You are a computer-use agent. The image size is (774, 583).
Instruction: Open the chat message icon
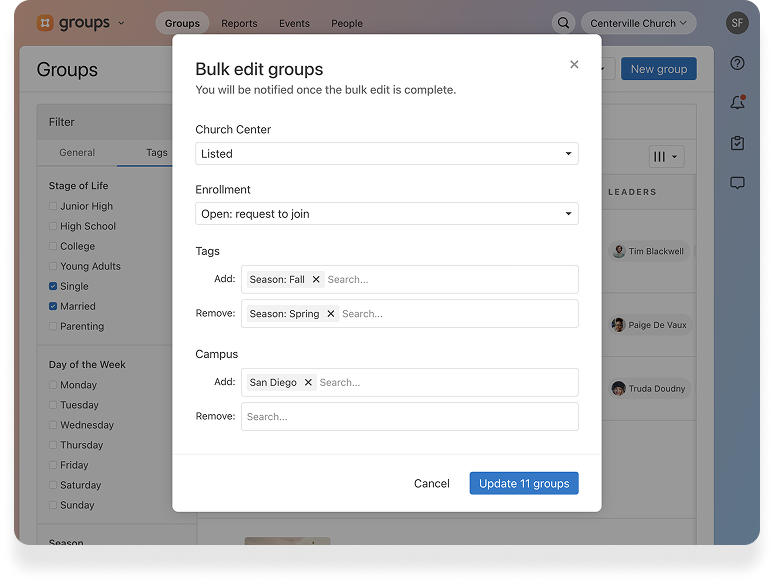(x=737, y=183)
